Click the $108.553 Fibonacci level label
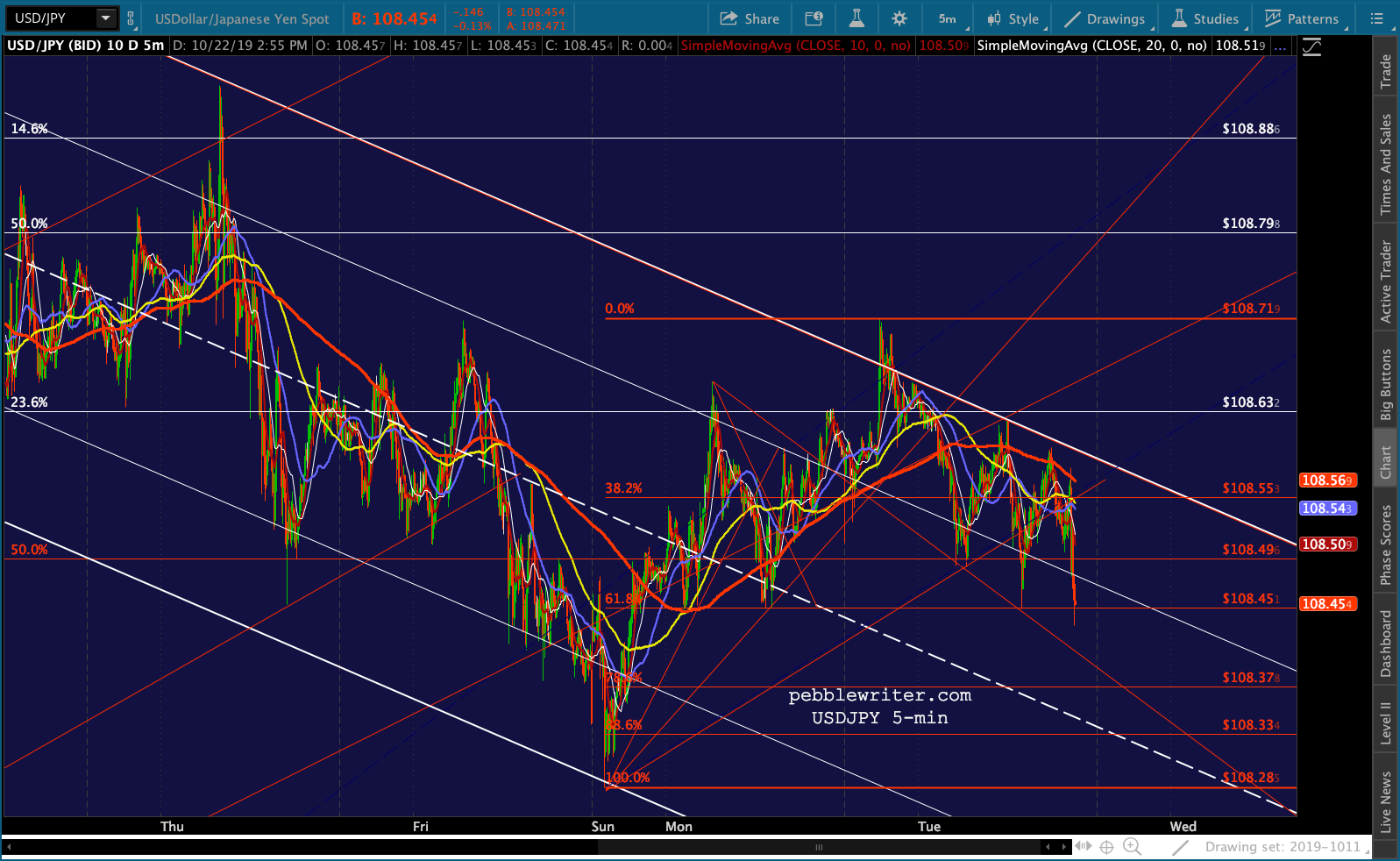1400x861 pixels. tap(1251, 488)
